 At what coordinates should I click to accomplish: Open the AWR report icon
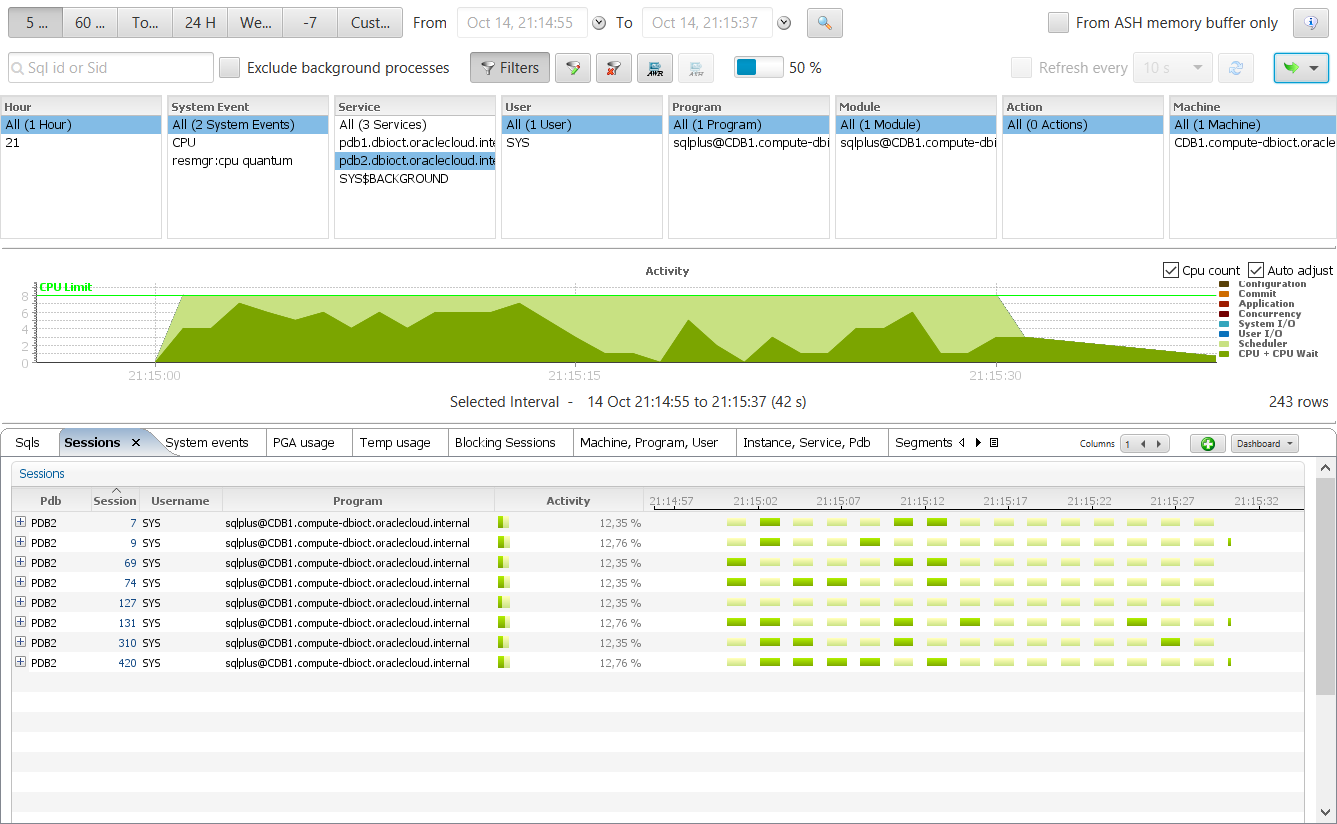pos(655,68)
